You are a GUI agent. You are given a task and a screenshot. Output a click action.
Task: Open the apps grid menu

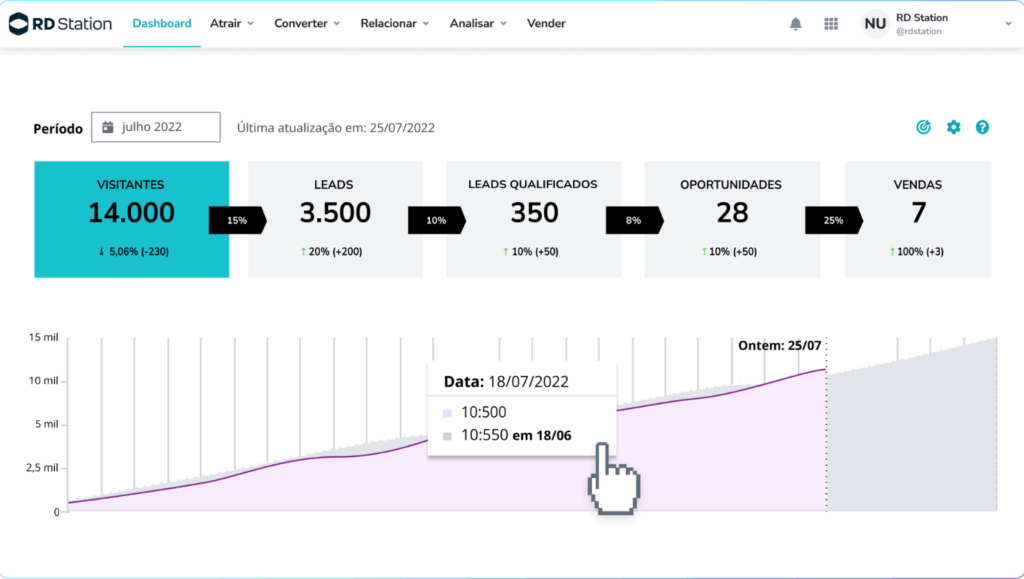click(x=831, y=24)
